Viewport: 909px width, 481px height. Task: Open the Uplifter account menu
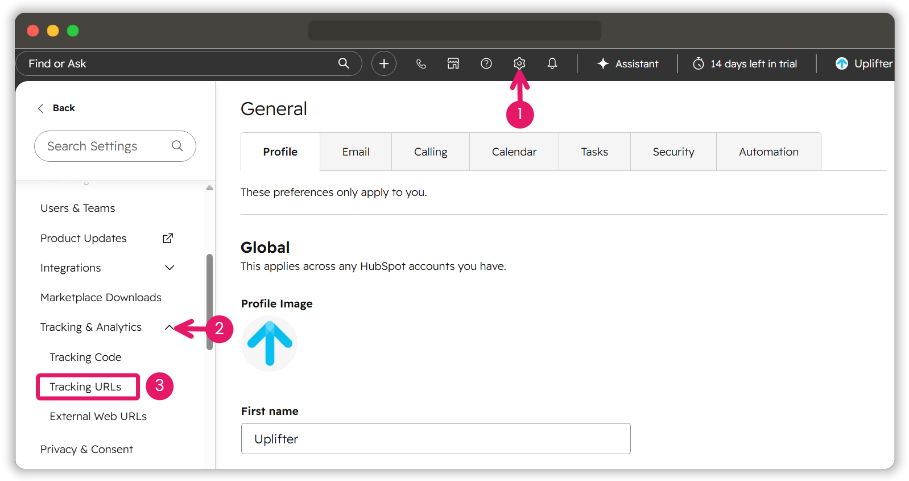tap(863, 64)
